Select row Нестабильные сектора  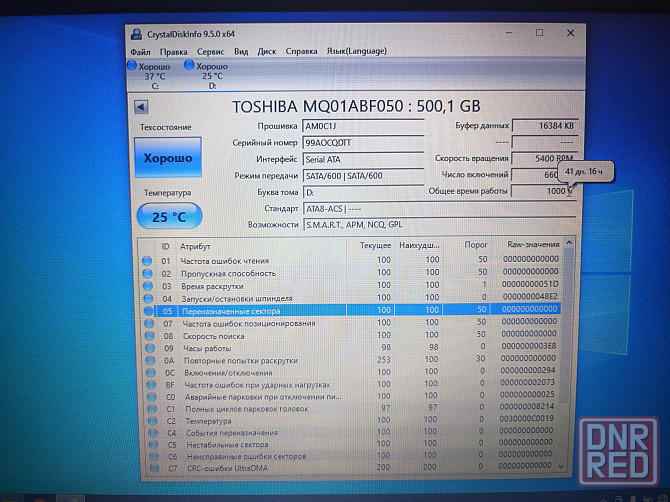[351, 444]
